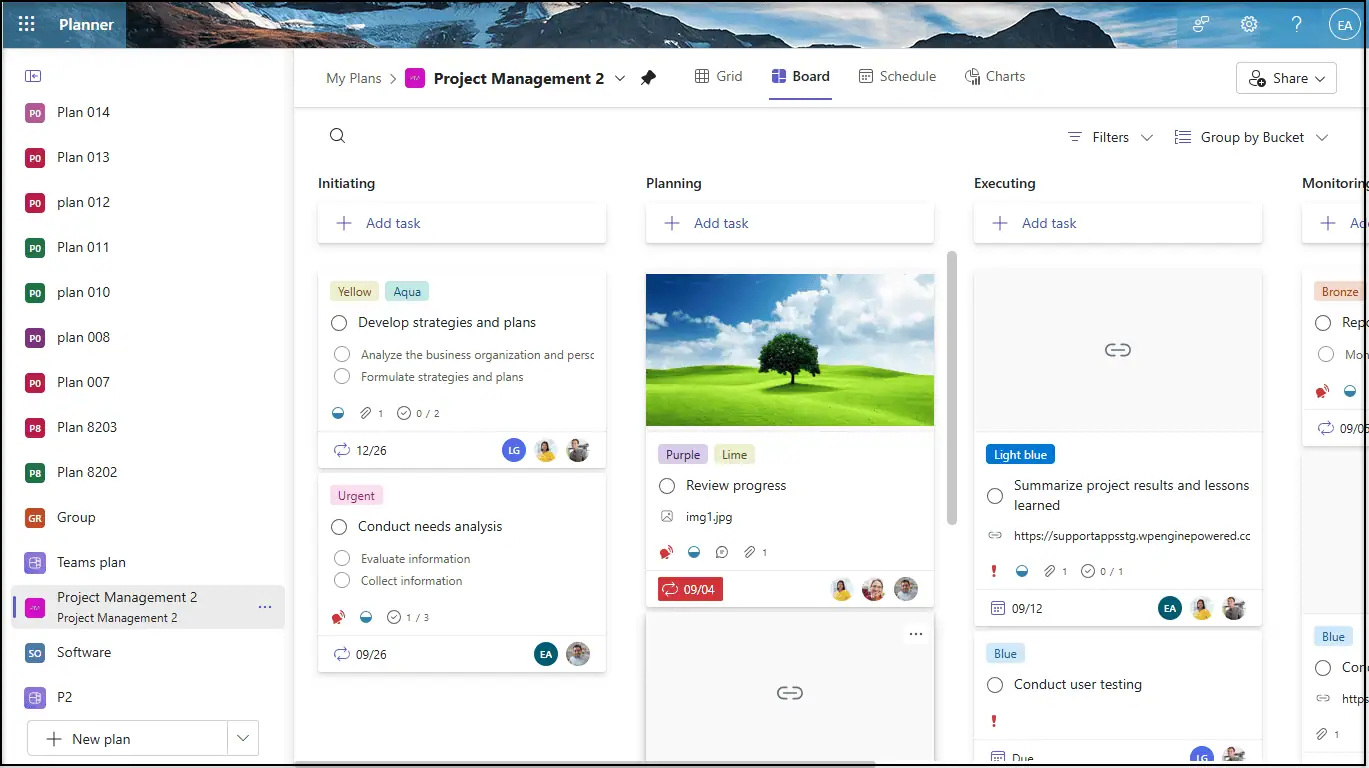Mark Review progress task complete
1369x768 pixels.
click(x=667, y=486)
